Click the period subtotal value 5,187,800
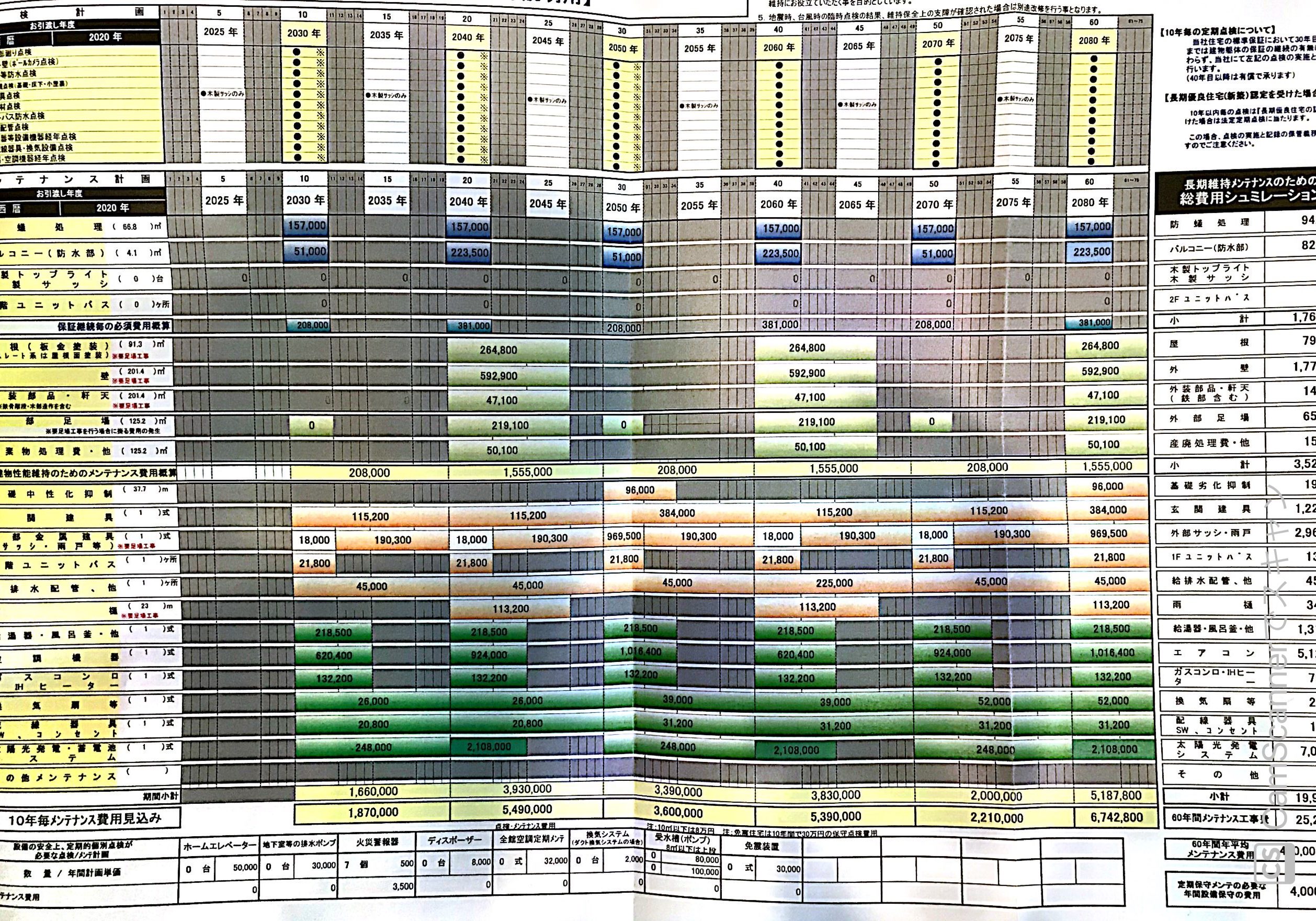This screenshot has height=921, width=1316. click(1115, 795)
